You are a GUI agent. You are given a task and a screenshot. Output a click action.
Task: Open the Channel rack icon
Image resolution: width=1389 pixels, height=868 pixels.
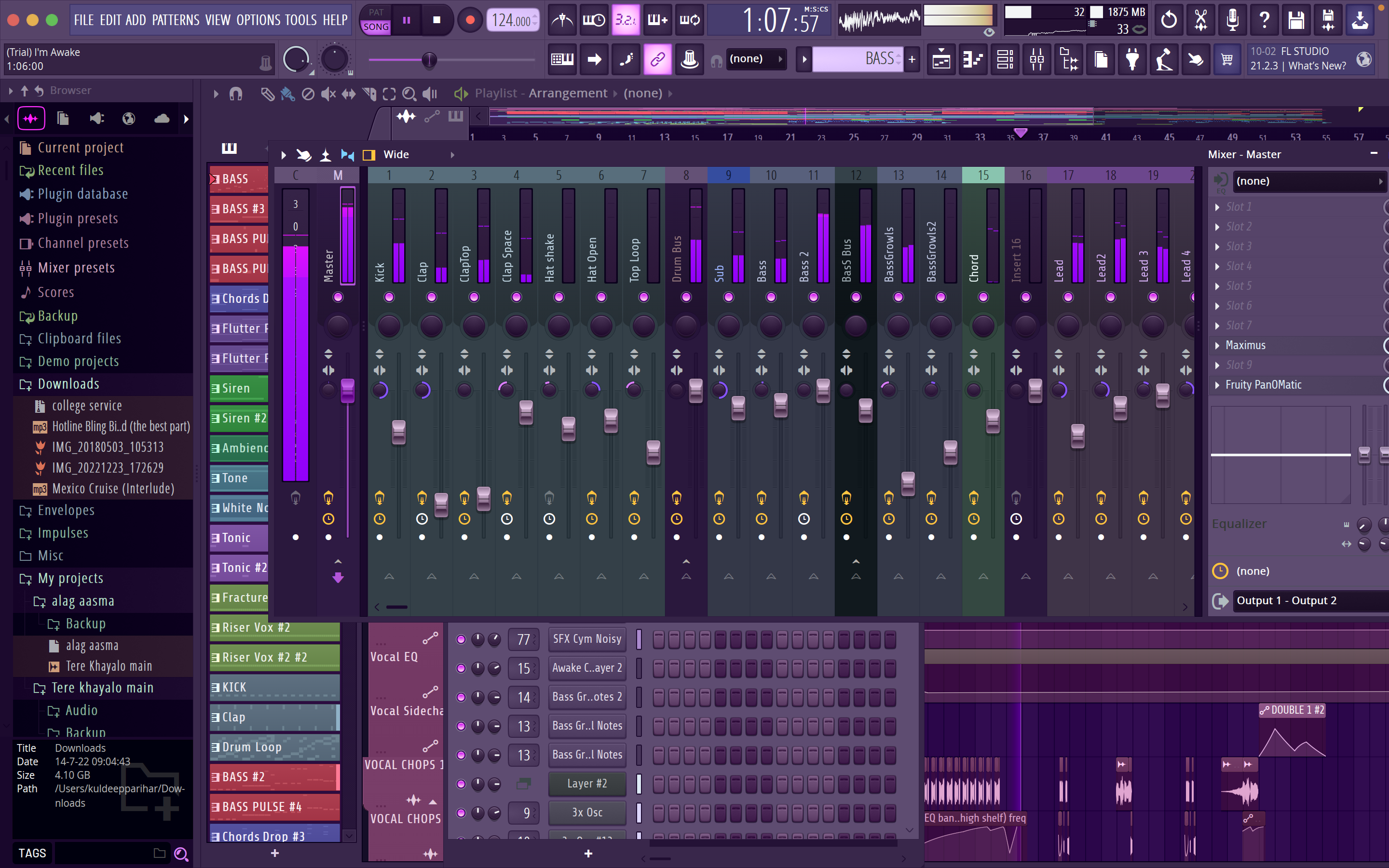(1005, 59)
